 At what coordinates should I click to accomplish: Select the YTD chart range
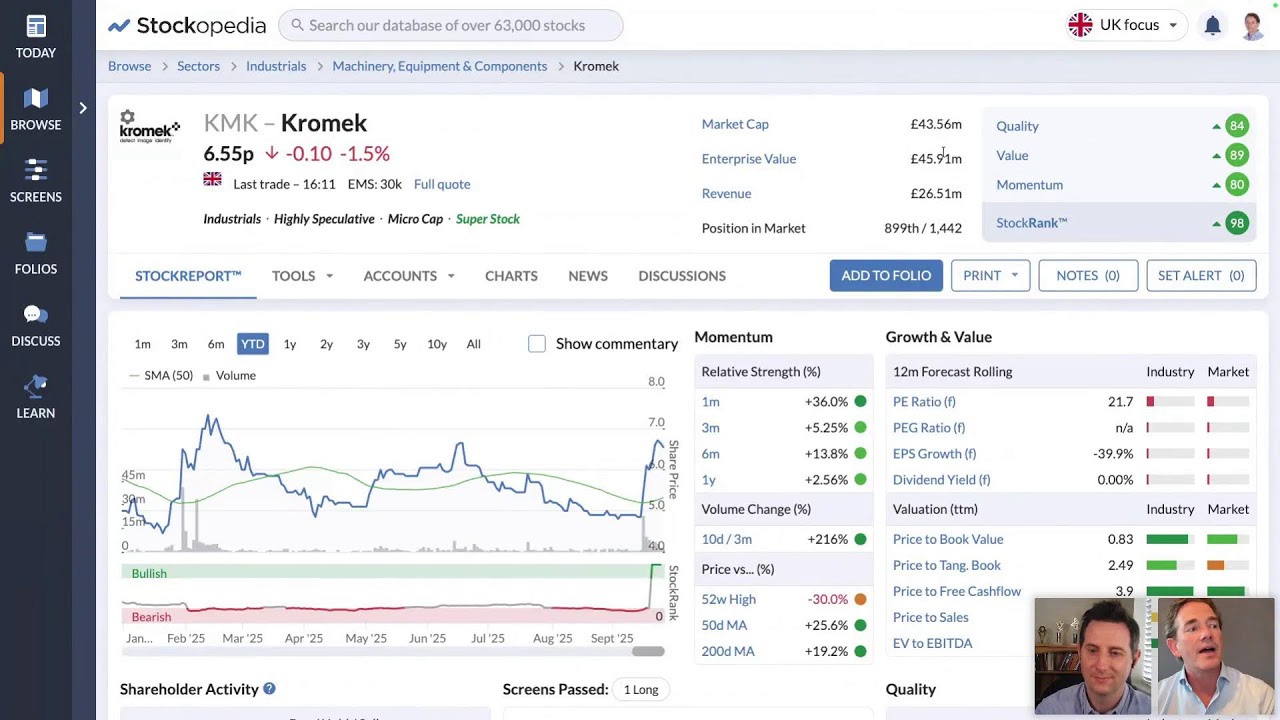(x=253, y=344)
